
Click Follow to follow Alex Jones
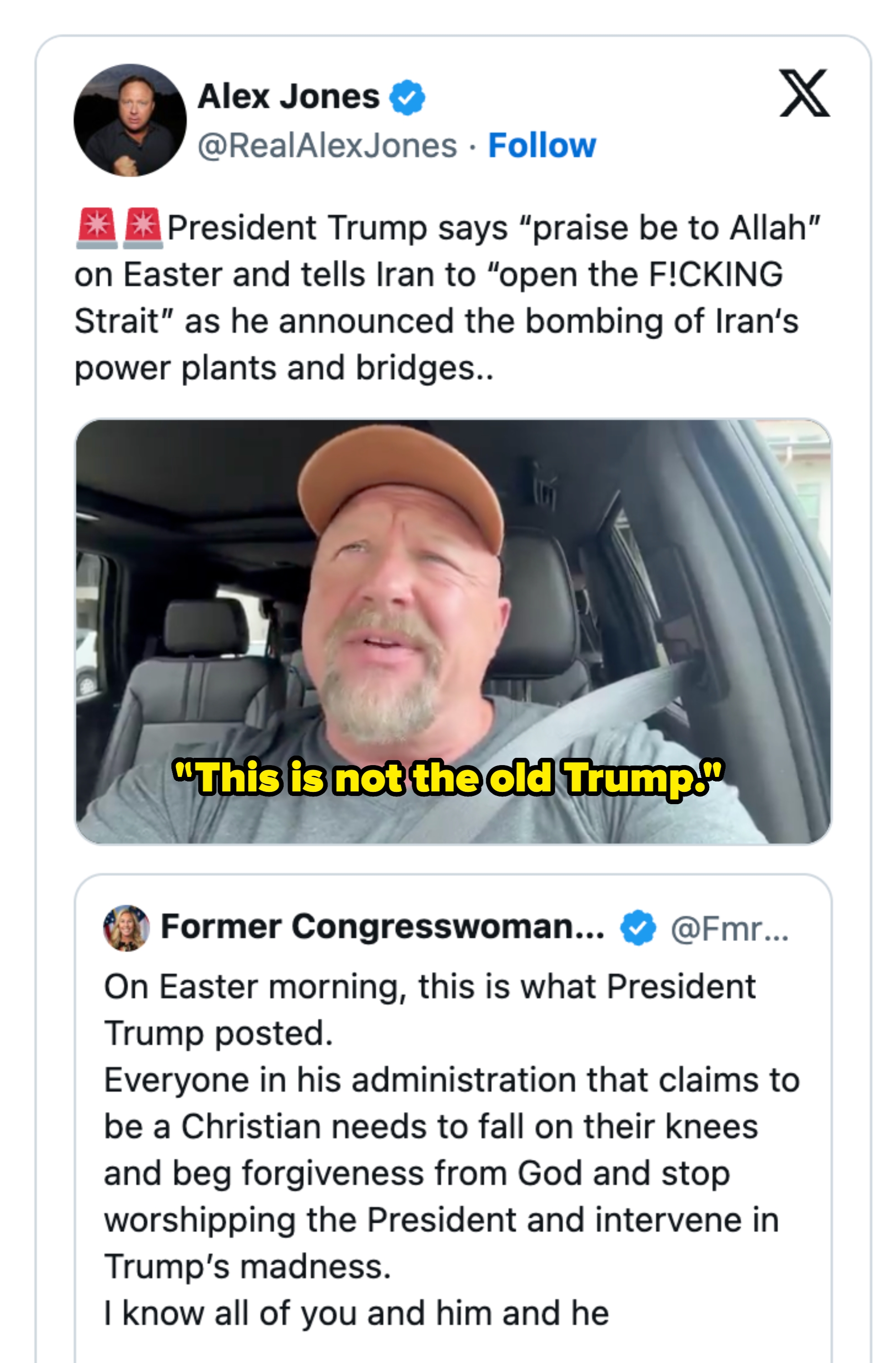[x=541, y=144]
